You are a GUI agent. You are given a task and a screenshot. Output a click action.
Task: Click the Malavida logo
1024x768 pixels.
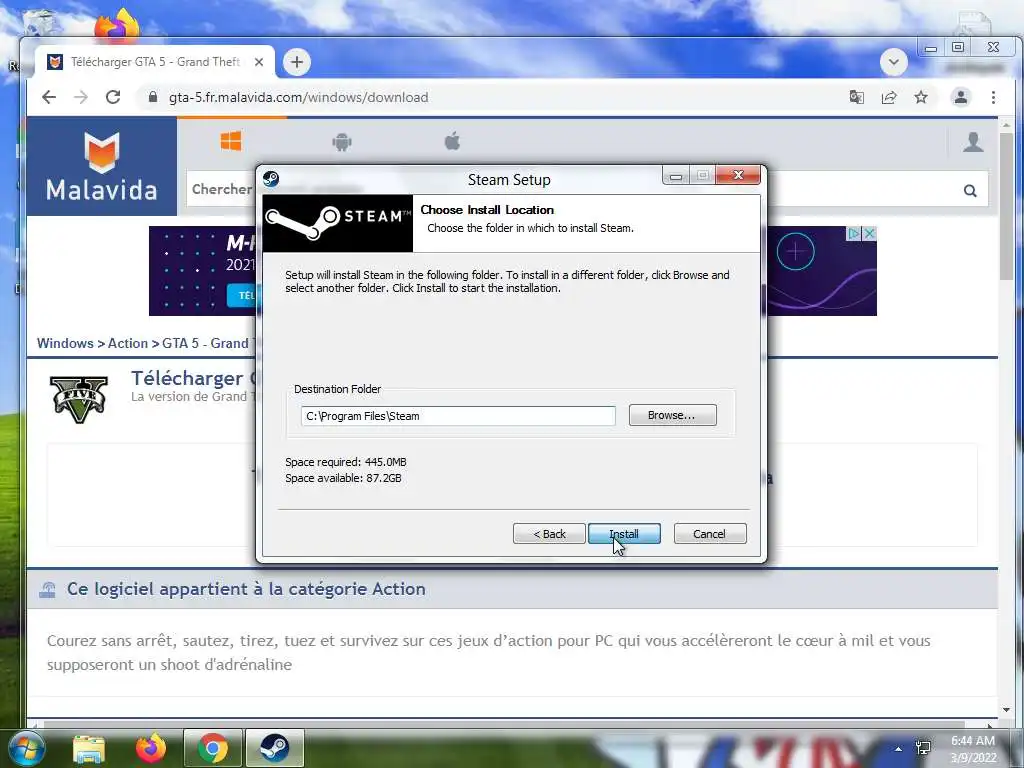point(102,167)
